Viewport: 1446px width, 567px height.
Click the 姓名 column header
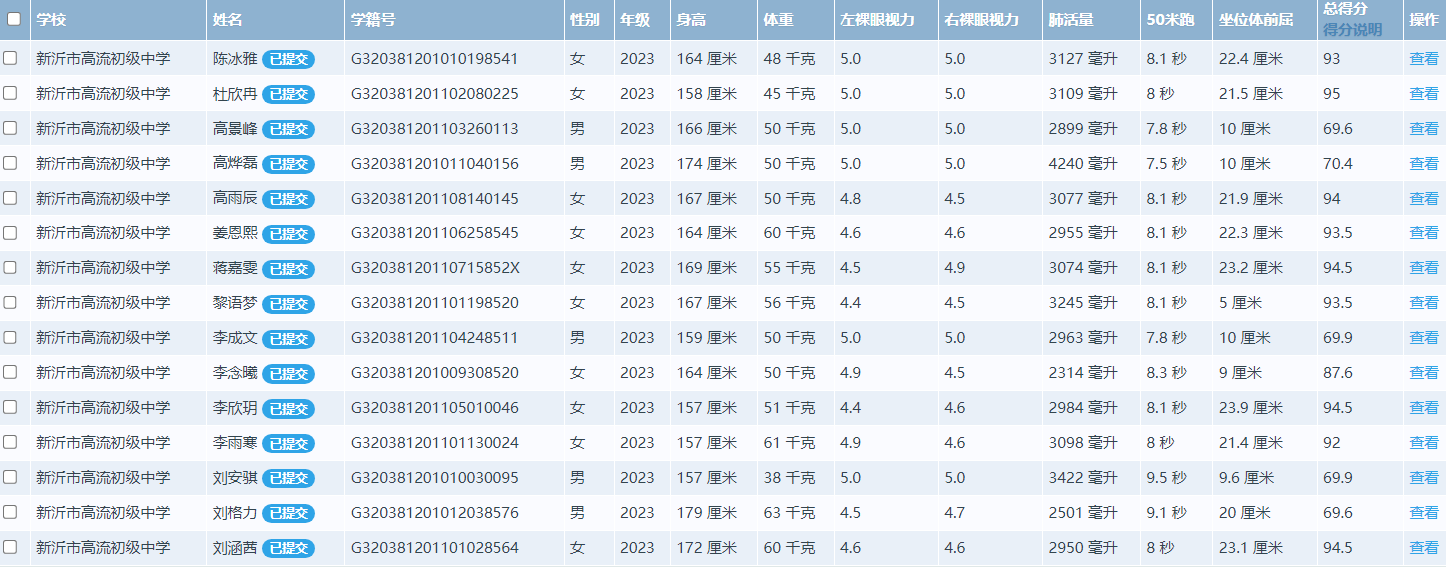coord(228,20)
